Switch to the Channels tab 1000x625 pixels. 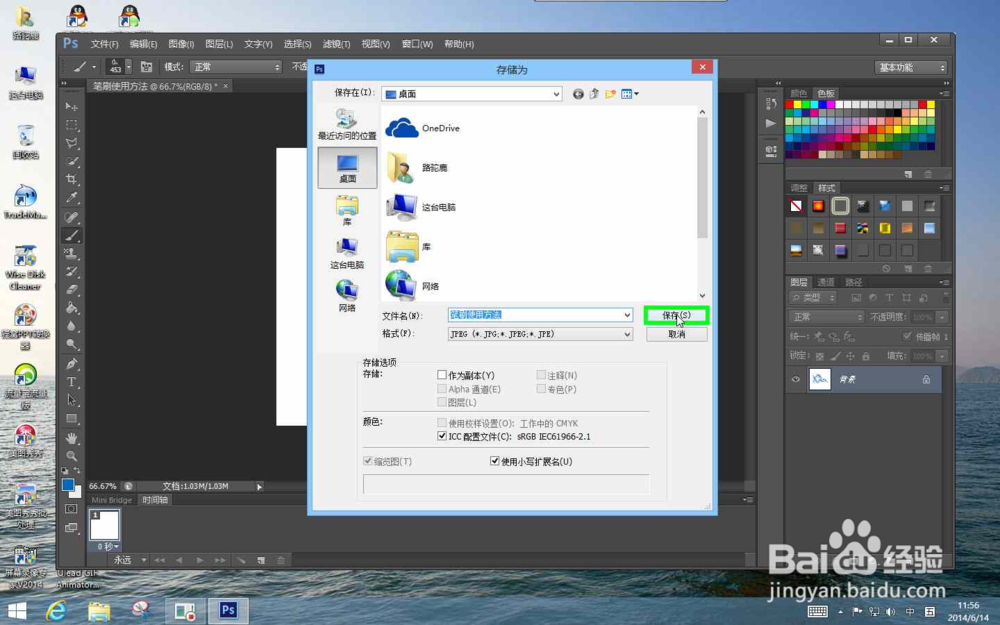[826, 282]
